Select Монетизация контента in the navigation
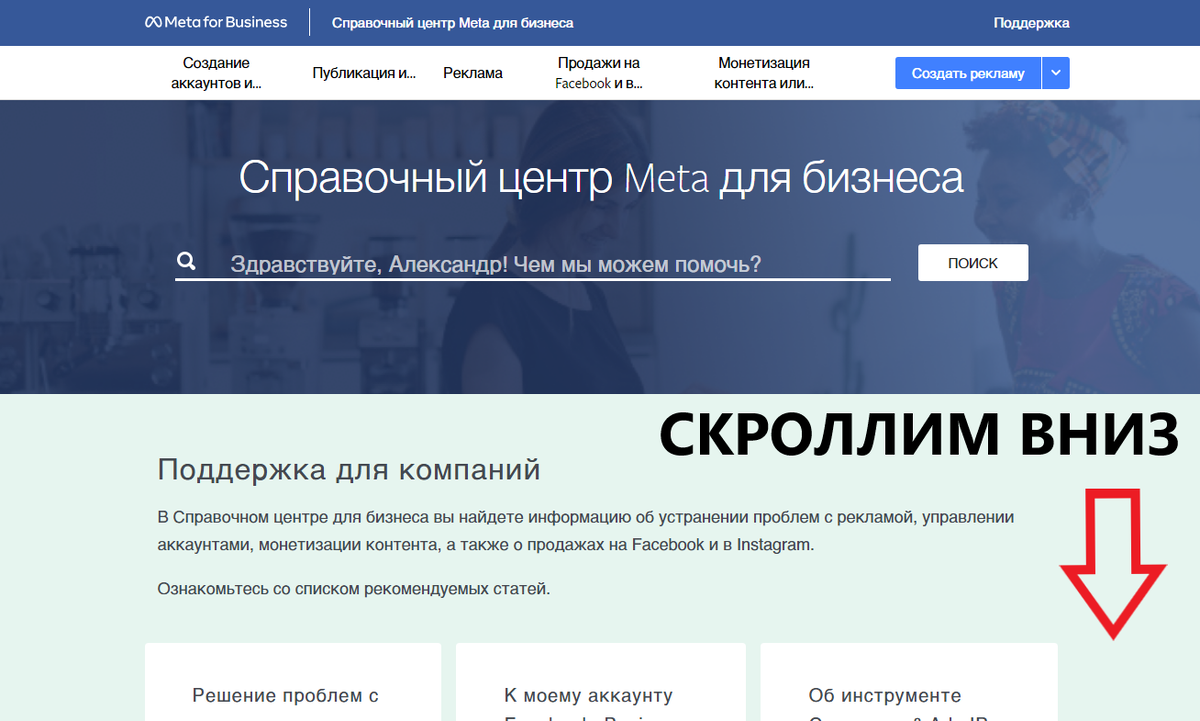Viewport: 1200px width, 721px height. (x=764, y=72)
